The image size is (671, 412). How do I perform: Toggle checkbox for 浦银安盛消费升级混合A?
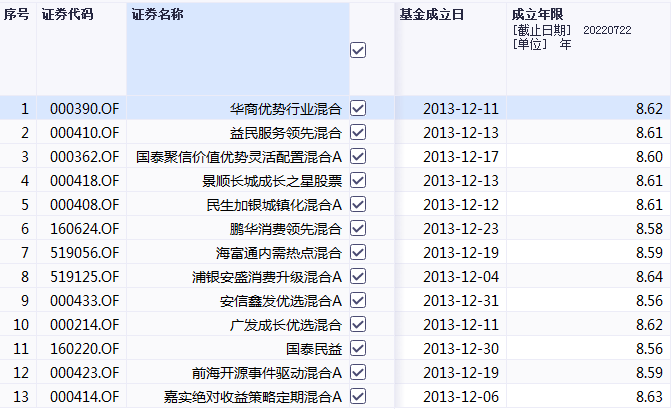coord(358,276)
